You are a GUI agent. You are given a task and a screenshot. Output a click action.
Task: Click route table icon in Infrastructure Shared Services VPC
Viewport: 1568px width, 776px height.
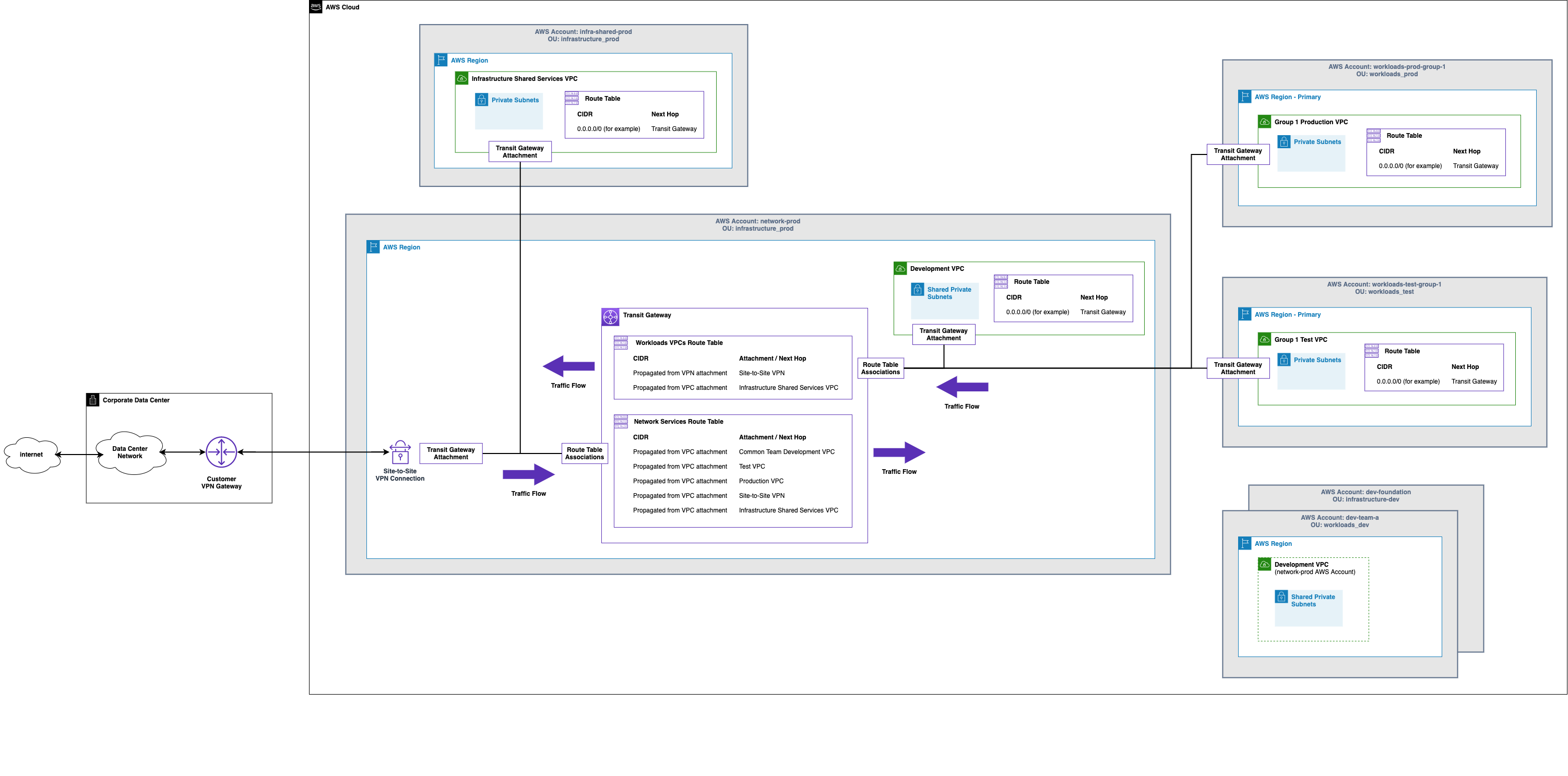[572, 98]
